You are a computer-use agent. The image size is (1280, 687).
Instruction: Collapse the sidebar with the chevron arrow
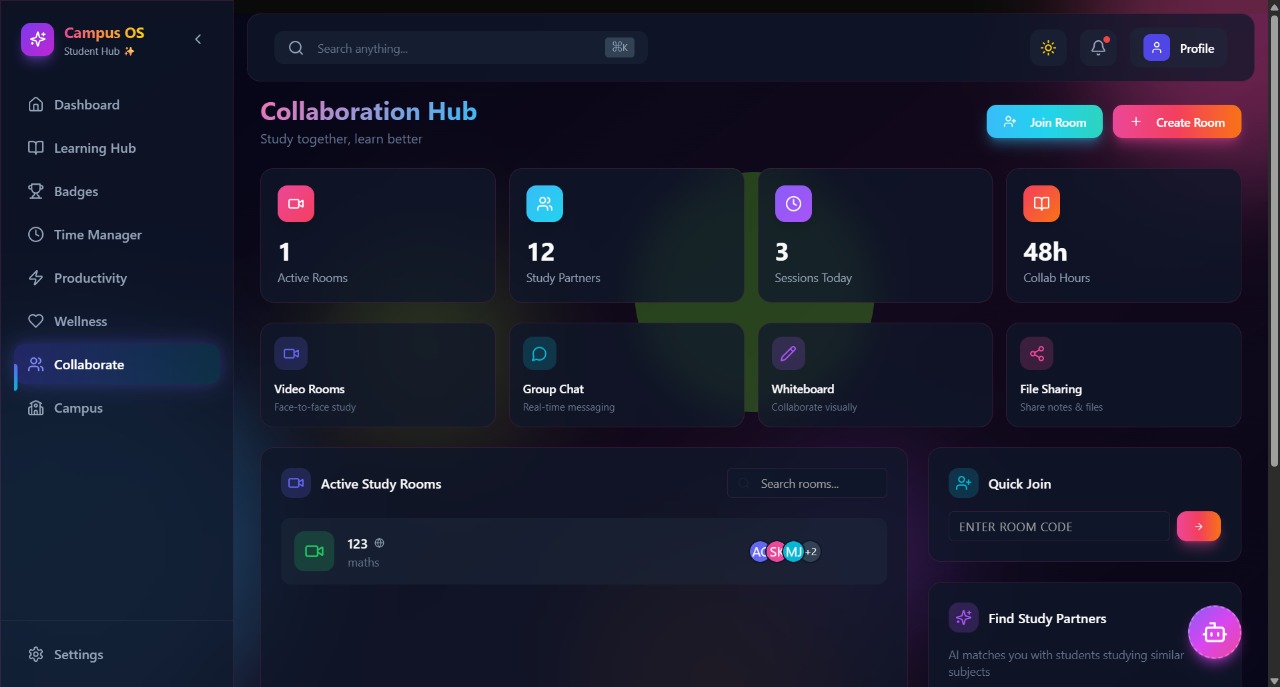coord(198,39)
